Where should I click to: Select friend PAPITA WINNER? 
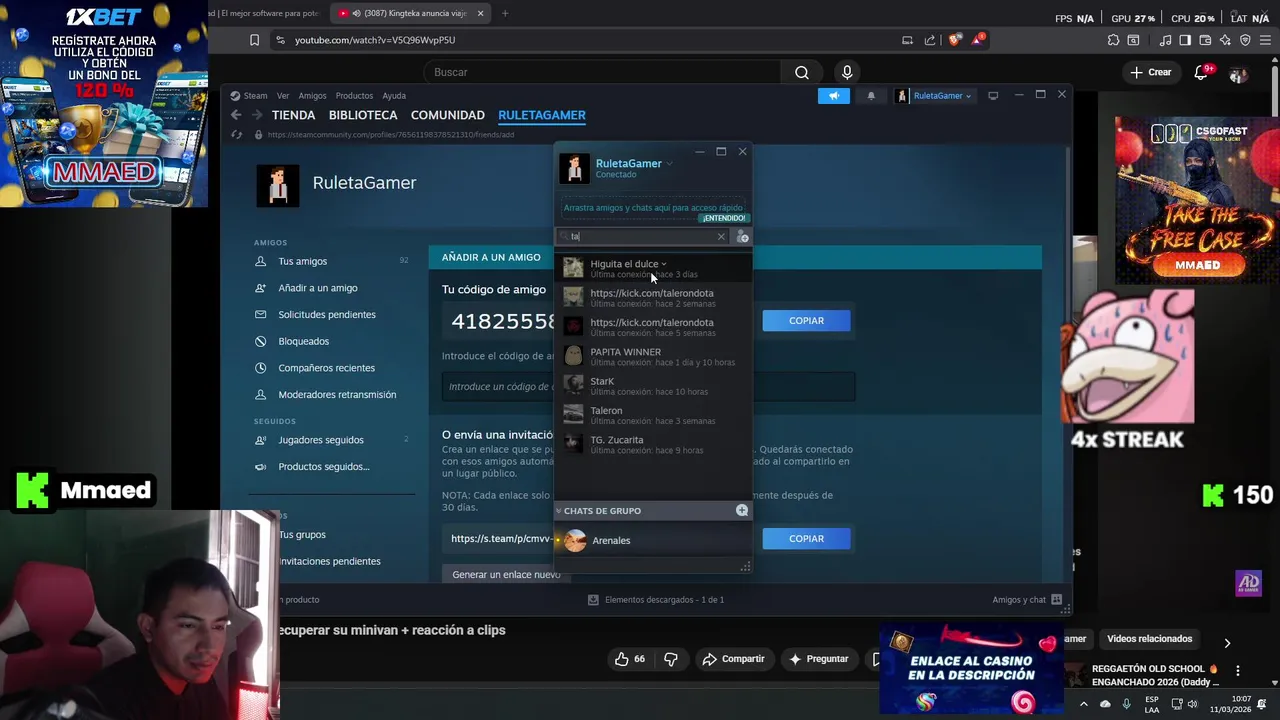[654, 356]
